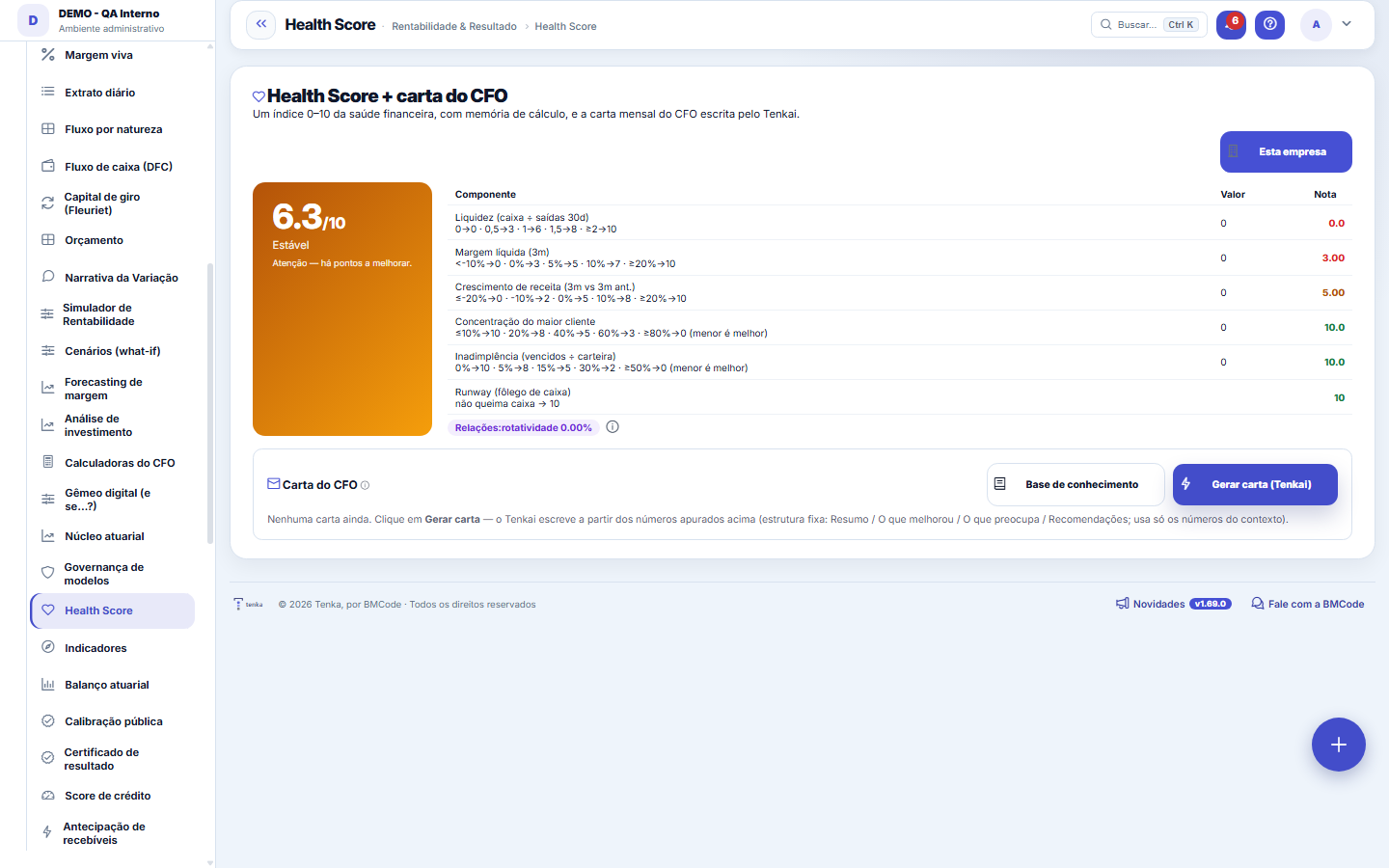Open the Esta empresa selector
Image resolution: width=1389 pixels, height=868 pixels.
[x=1286, y=151]
